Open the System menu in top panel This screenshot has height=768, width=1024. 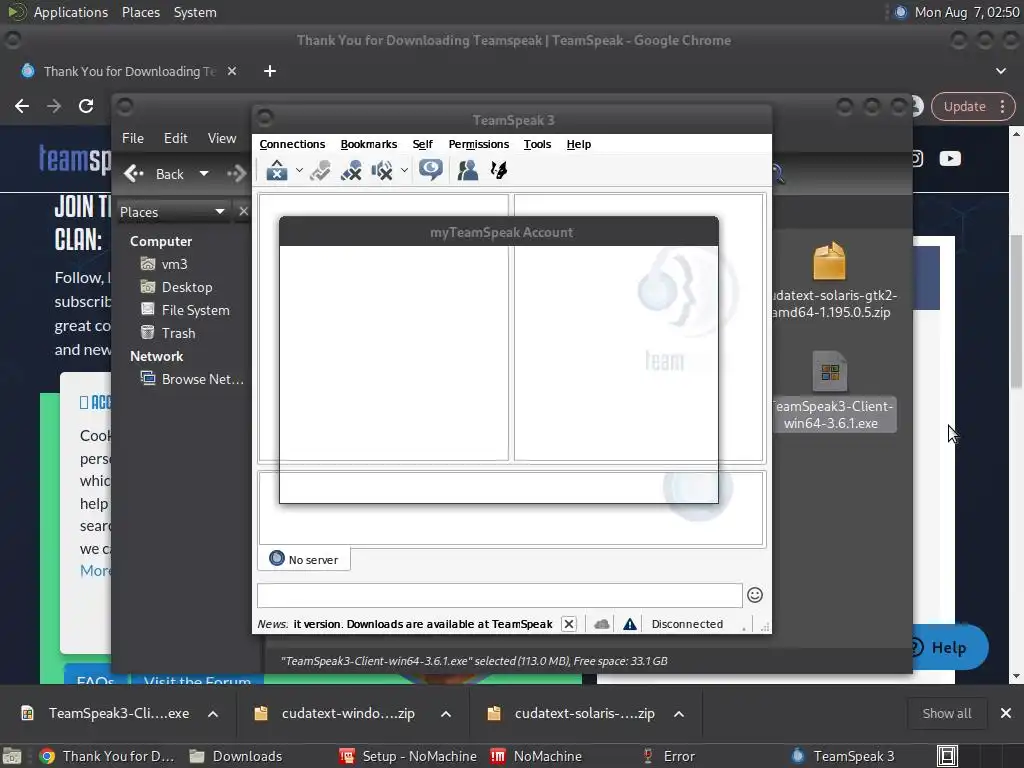click(195, 12)
